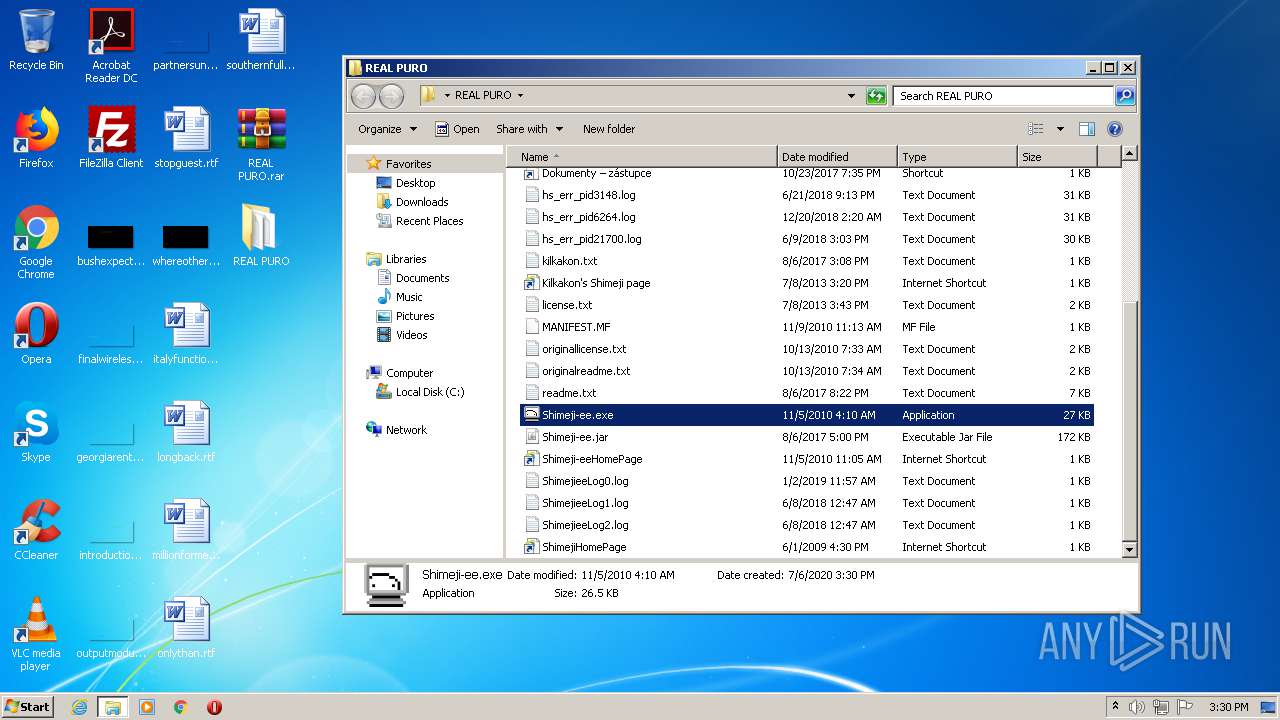Viewport: 1280px width, 720px height.
Task: Open Recycle Bin desktop icon
Action: (x=36, y=40)
